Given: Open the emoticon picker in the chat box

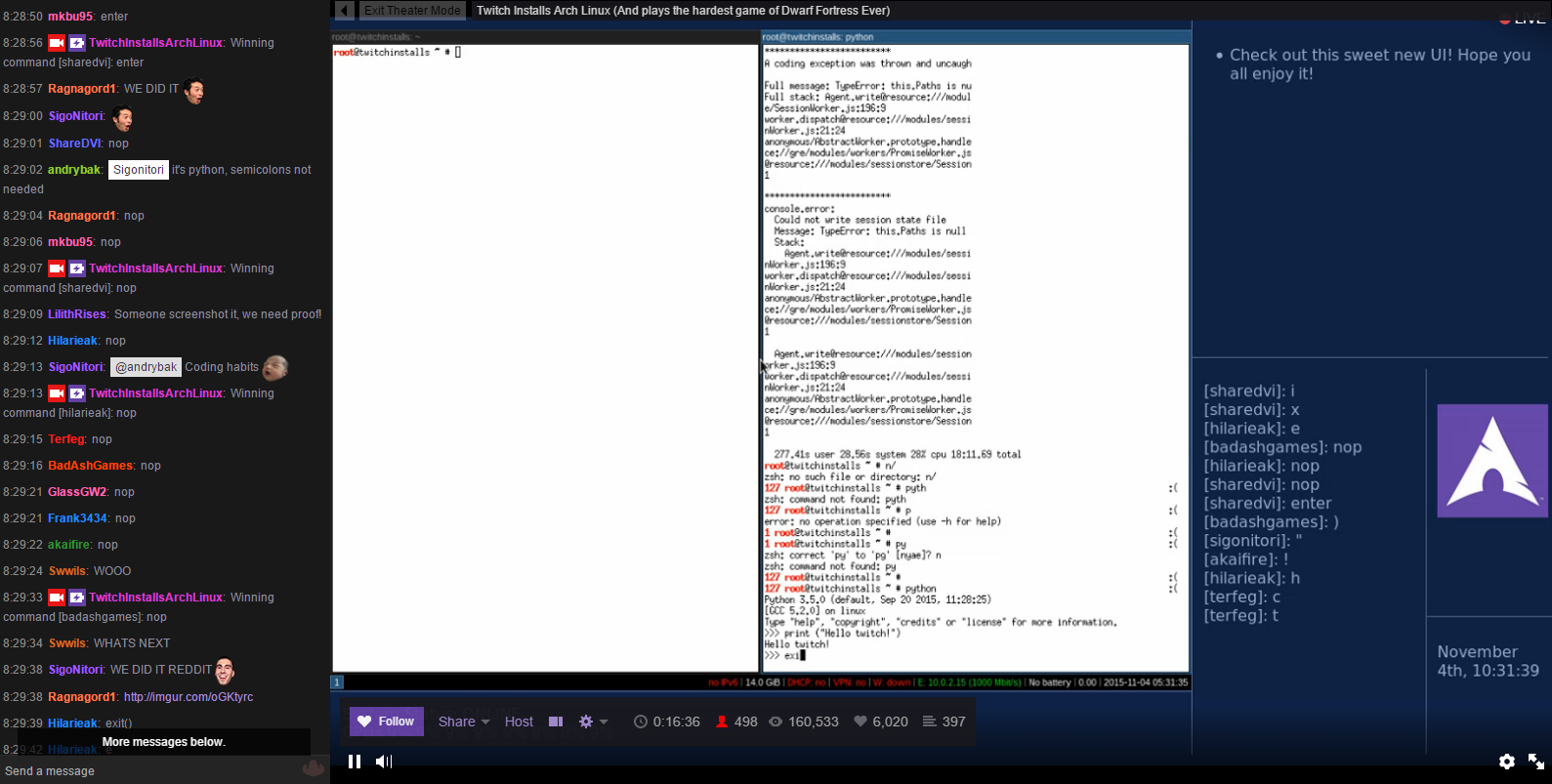Looking at the screenshot, I should pos(314,769).
